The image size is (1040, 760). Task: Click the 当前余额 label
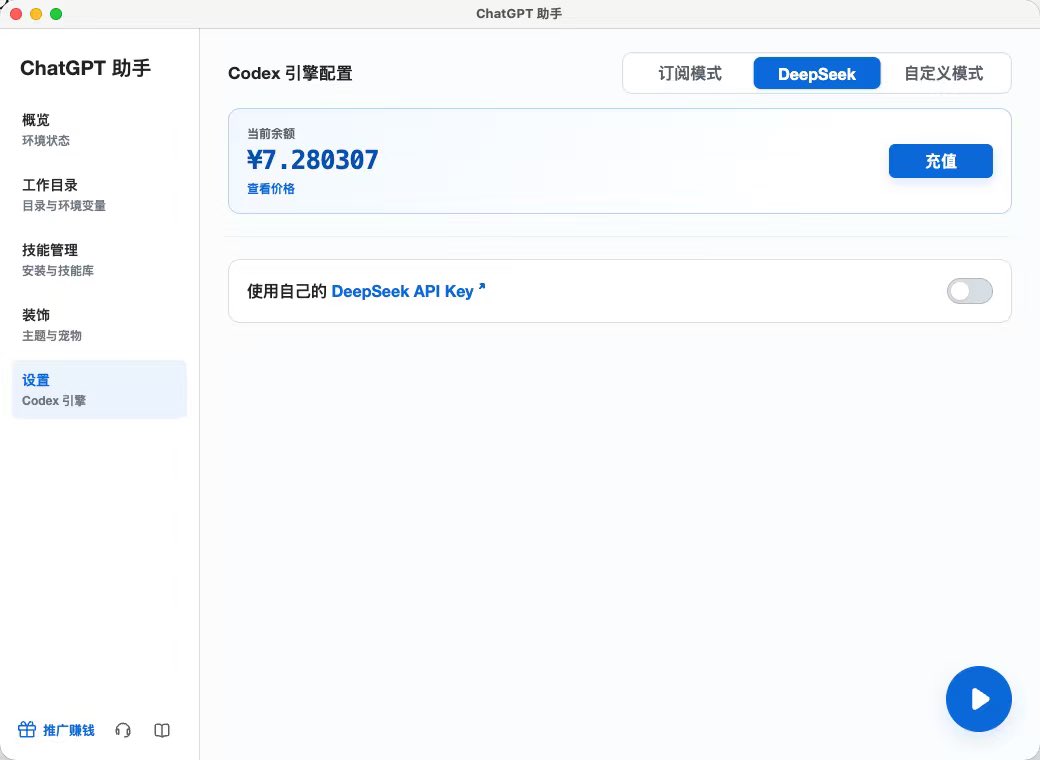pyautogui.click(x=271, y=133)
